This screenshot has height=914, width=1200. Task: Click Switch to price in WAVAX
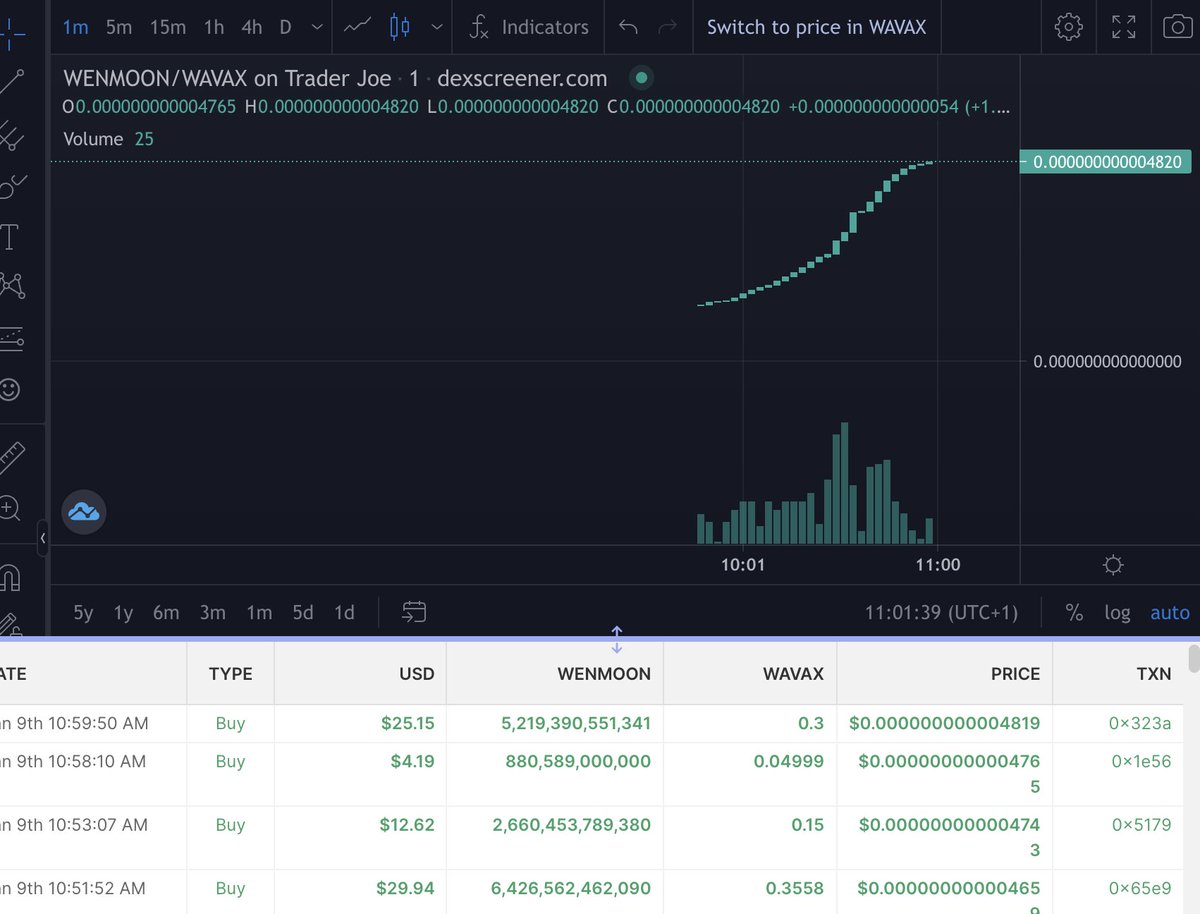[x=817, y=28]
